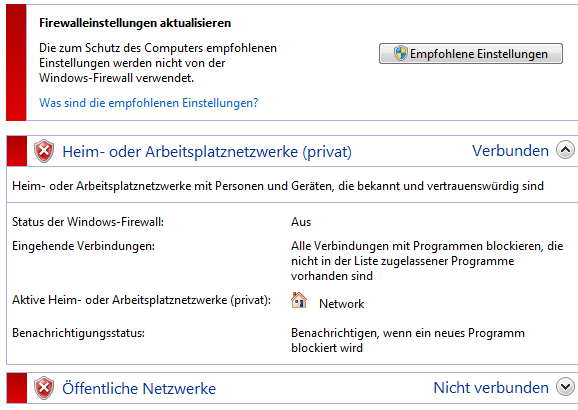578x410 pixels.
Task: Click red shield icon beside Heim- oder Arbeitsplatznetzwerke
Action: 44,151
